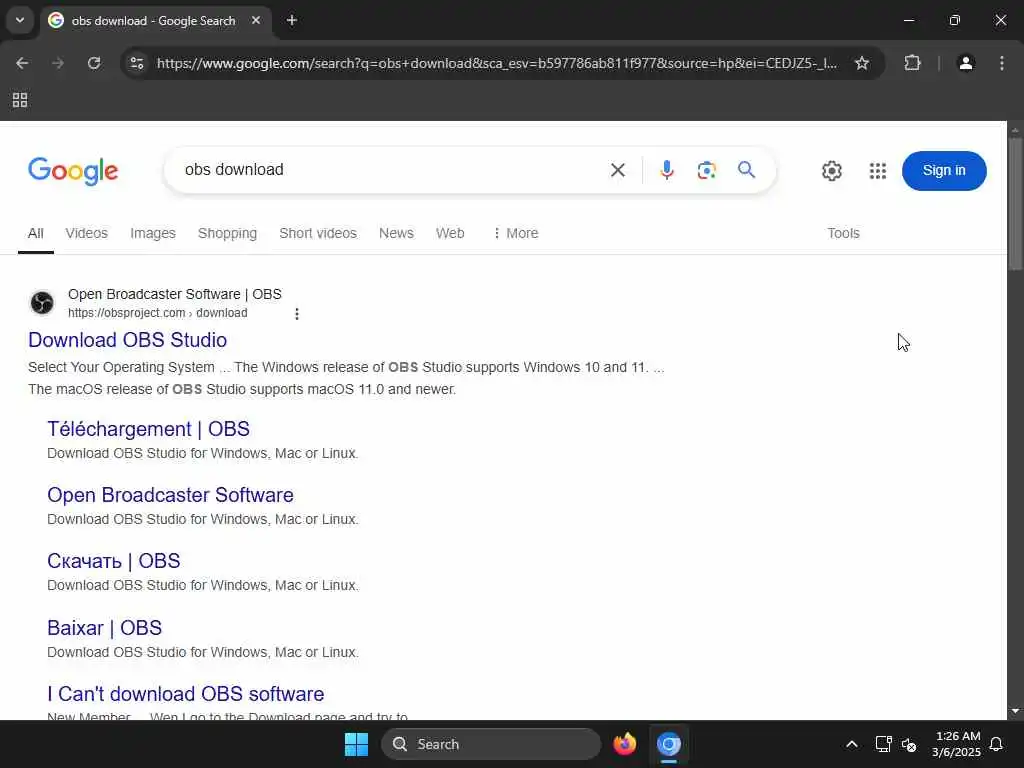Open the Téléchargement | OBS link
The height and width of the screenshot is (768, 1024).
pos(148,429)
